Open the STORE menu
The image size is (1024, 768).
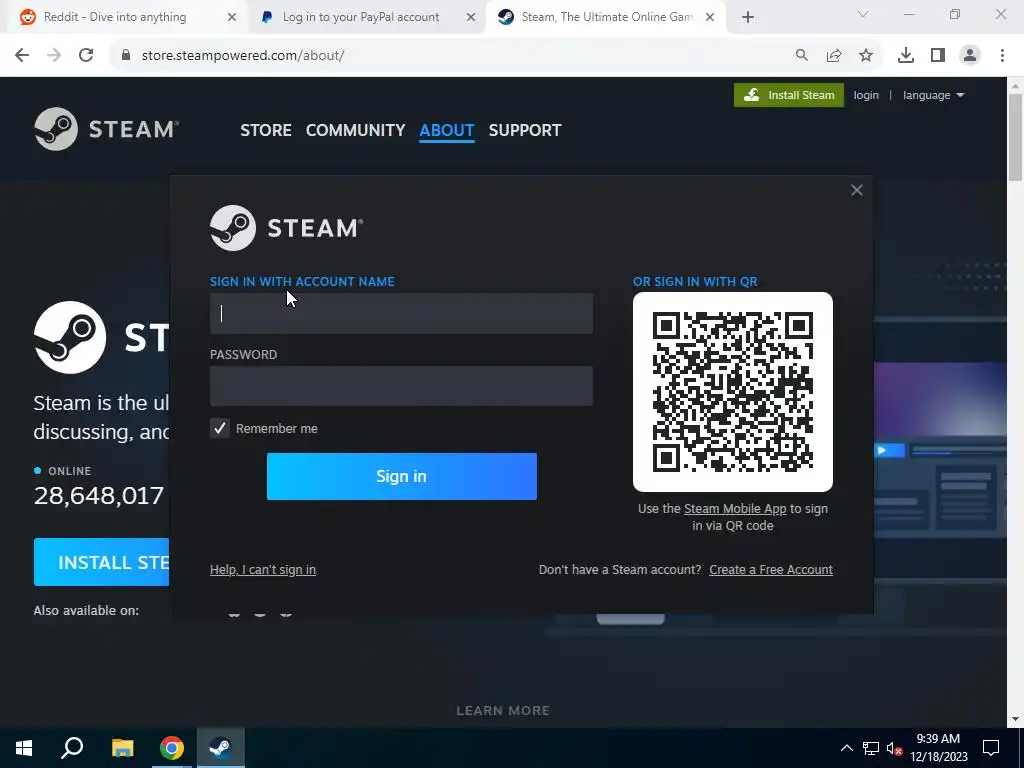click(266, 130)
